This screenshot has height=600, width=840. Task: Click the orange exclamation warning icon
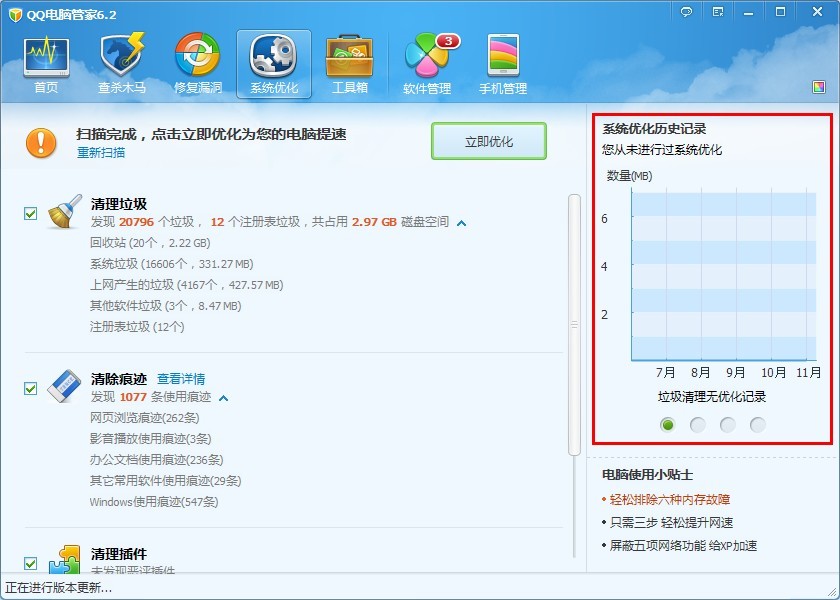pos(41,143)
